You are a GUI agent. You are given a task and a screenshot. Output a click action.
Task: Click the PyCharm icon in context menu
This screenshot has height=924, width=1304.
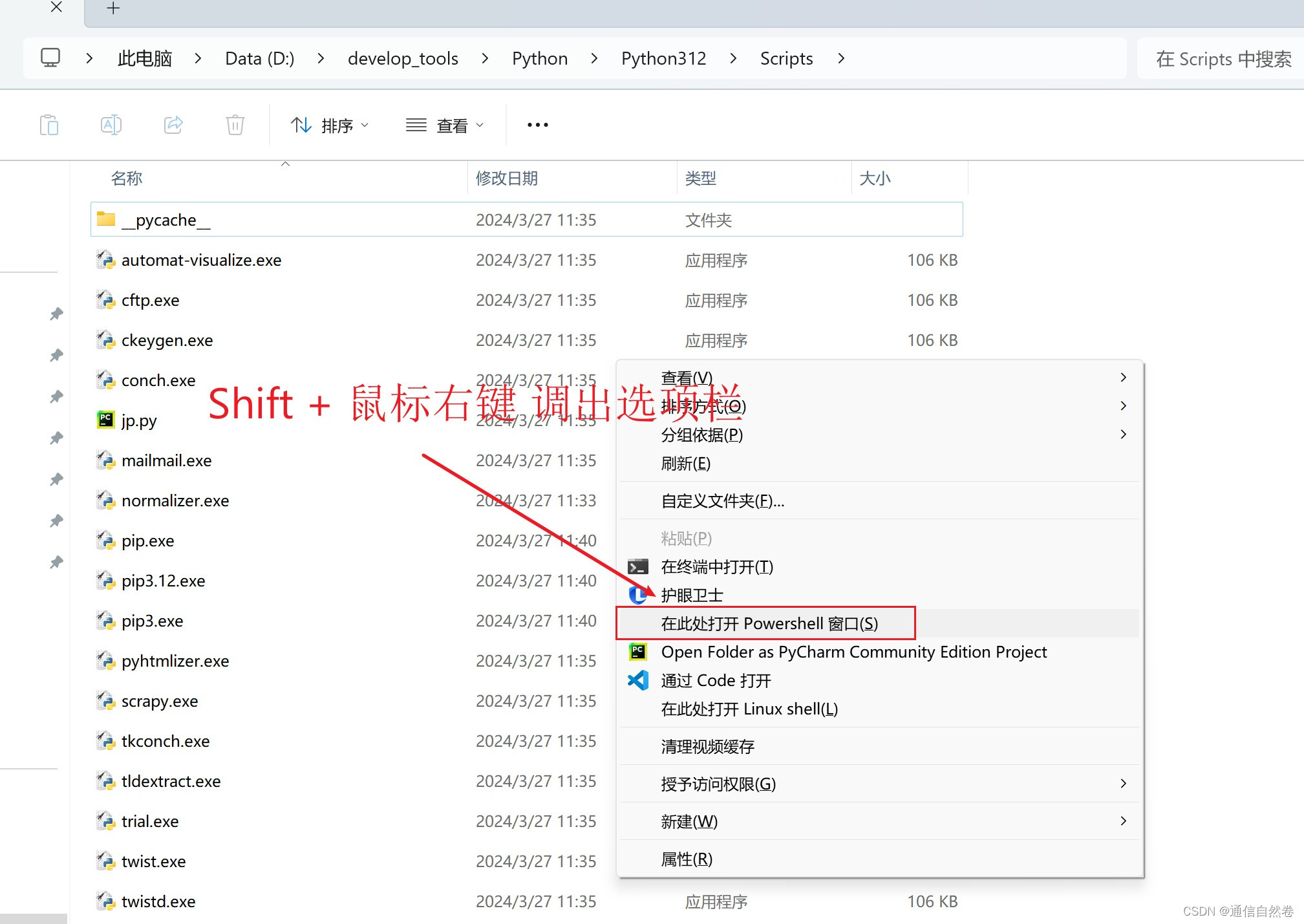[x=638, y=652]
